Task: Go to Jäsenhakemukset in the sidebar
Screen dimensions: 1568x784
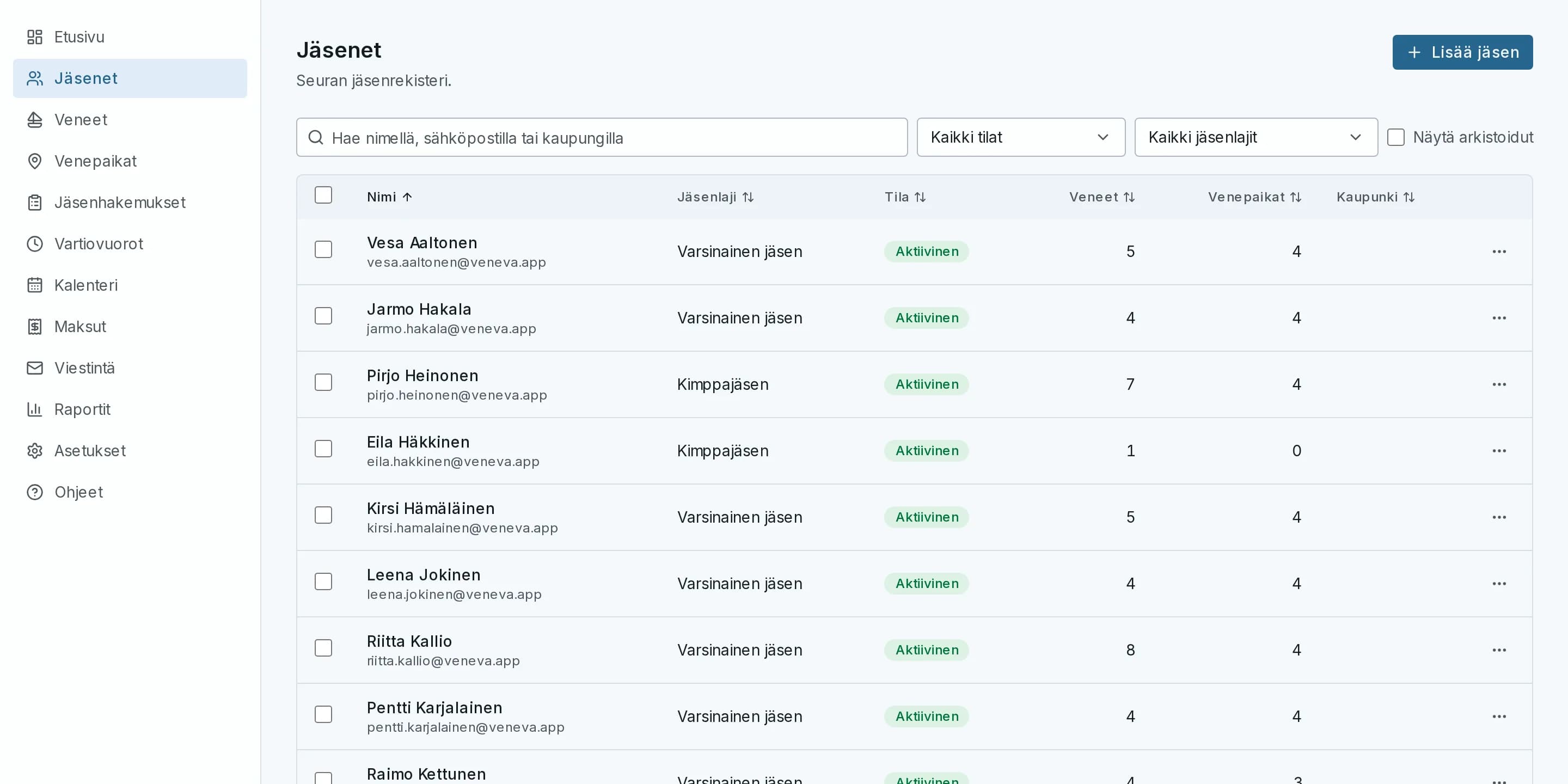Action: pyautogui.click(x=130, y=203)
